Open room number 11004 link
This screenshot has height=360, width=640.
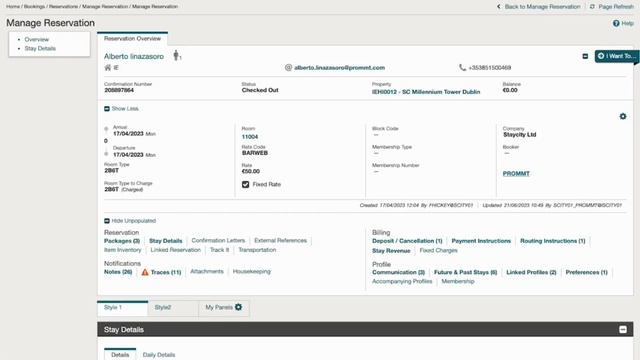pyautogui.click(x=250, y=137)
